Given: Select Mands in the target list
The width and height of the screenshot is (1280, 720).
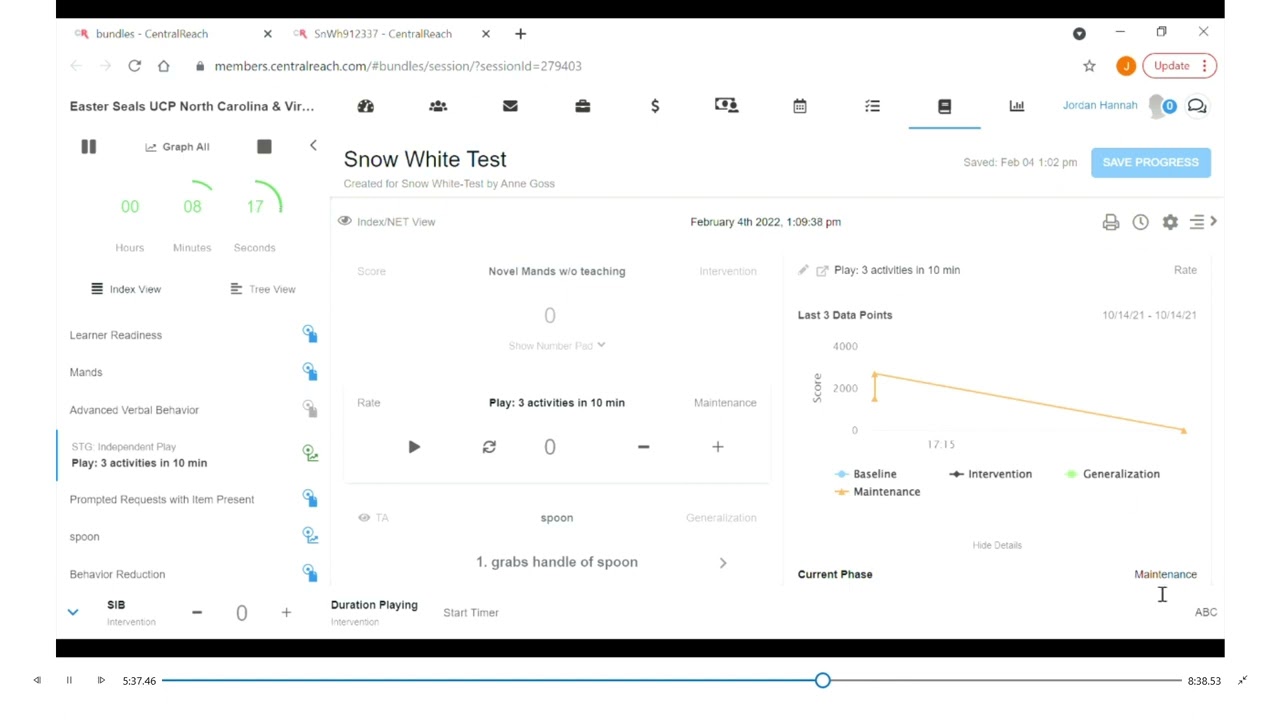Looking at the screenshot, I should click(86, 372).
